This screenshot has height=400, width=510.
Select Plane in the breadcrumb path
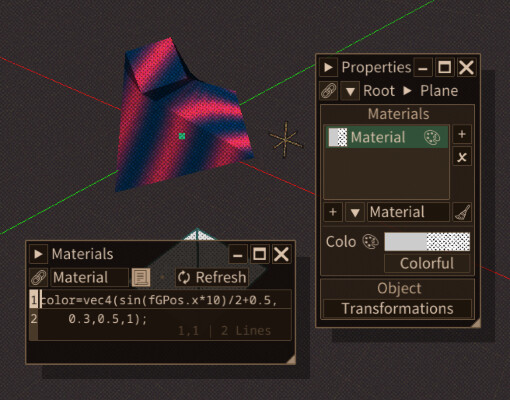pos(439,91)
